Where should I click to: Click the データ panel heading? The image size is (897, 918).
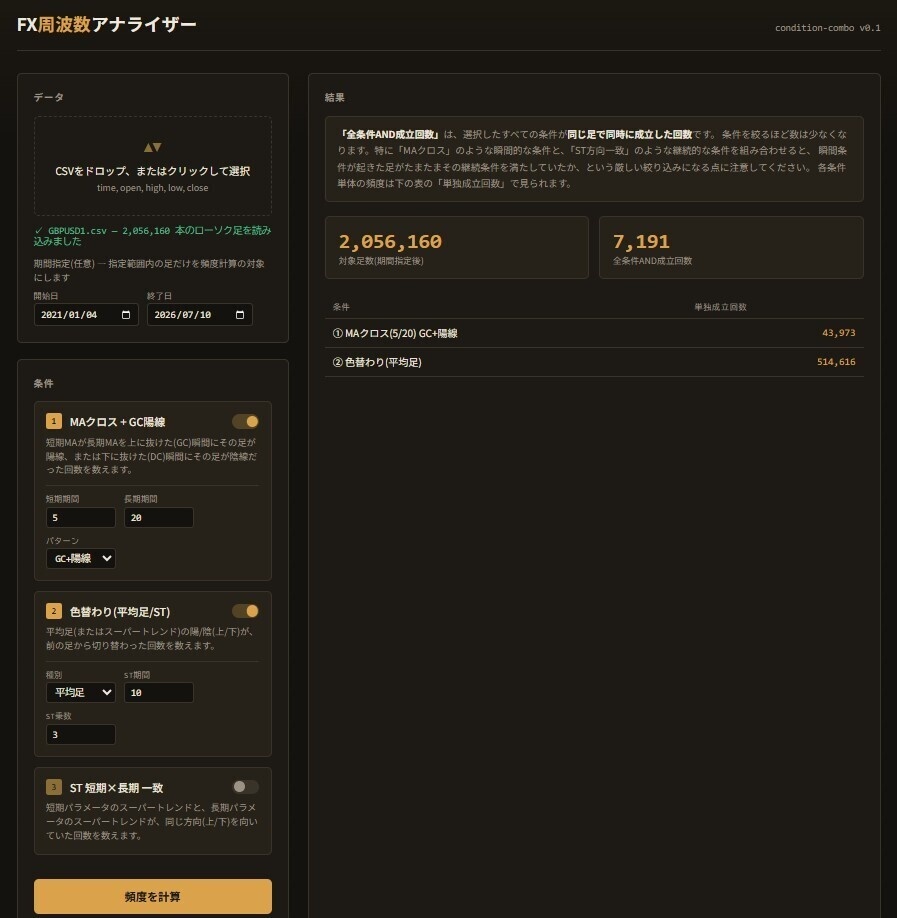click(49, 97)
